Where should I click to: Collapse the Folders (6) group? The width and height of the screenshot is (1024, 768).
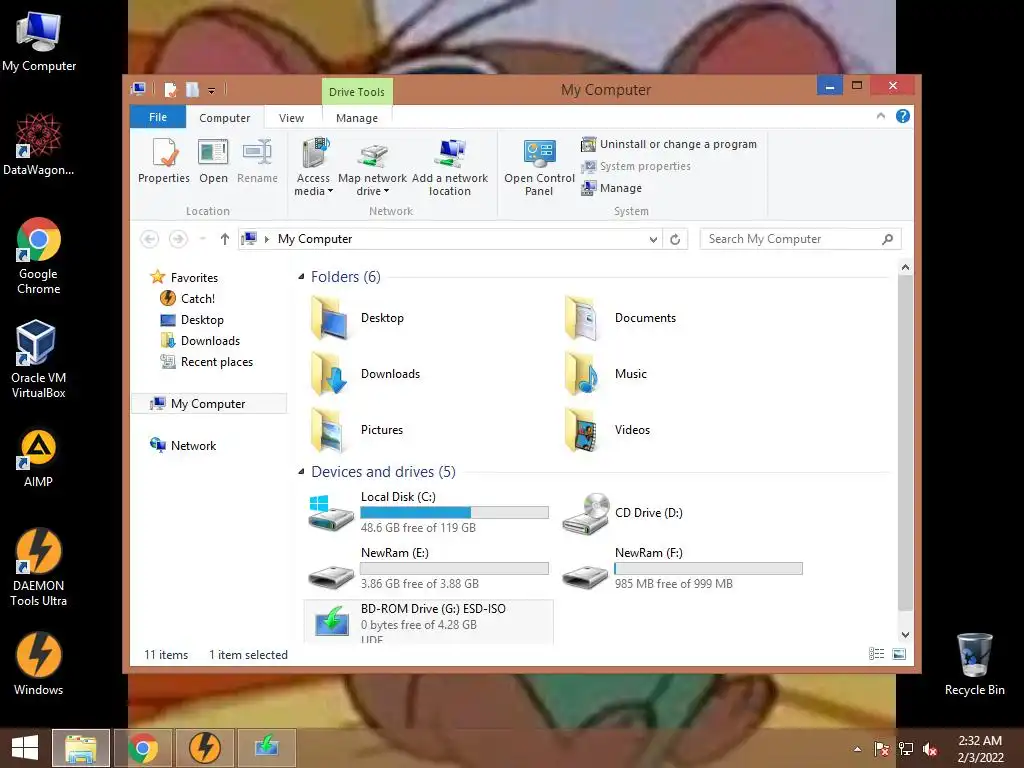[x=301, y=277]
